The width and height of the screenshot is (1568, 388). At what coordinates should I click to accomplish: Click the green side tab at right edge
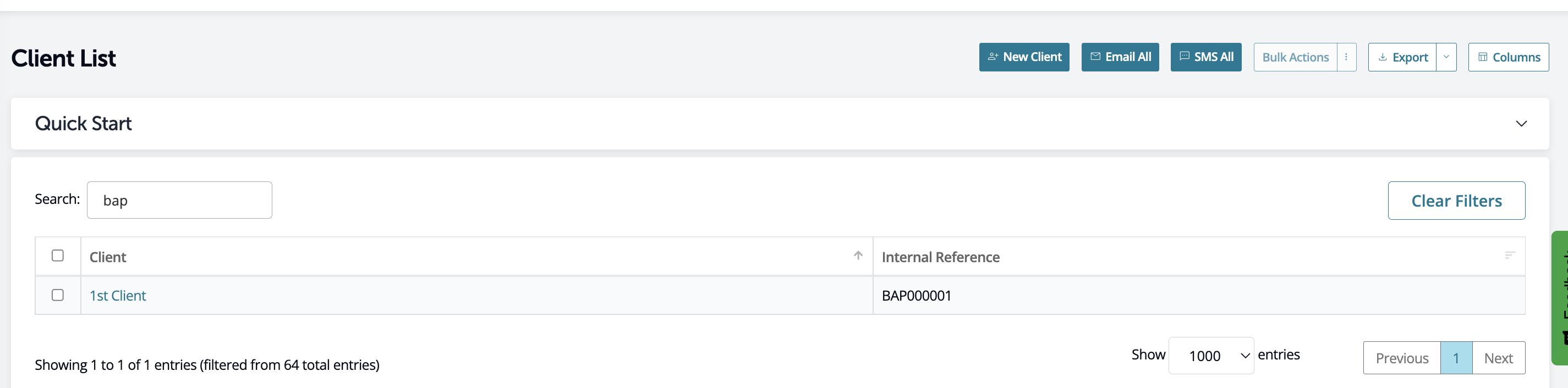[x=1560, y=298]
